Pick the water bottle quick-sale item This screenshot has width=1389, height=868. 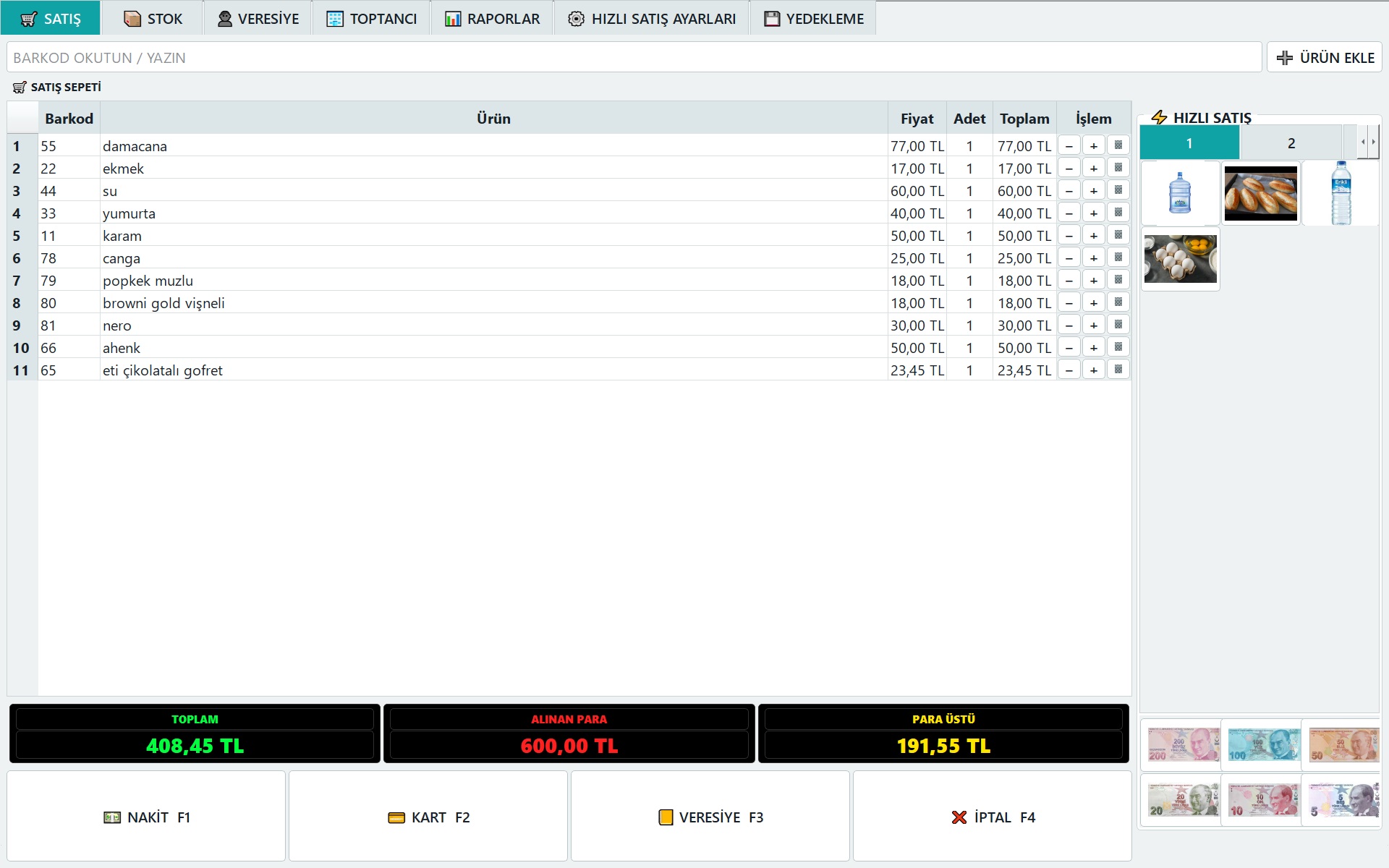click(1341, 192)
